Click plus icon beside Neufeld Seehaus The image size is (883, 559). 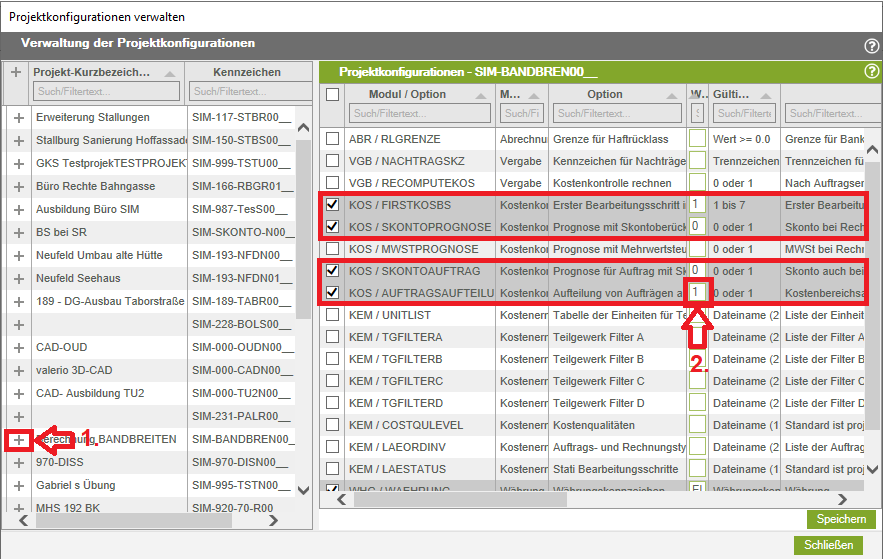point(18,278)
